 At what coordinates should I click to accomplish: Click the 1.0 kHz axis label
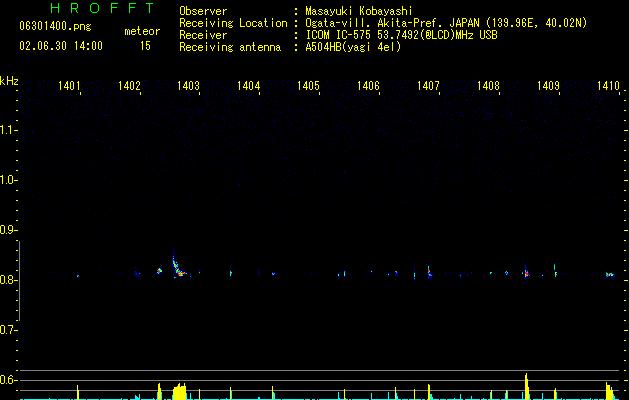click(x=9, y=180)
